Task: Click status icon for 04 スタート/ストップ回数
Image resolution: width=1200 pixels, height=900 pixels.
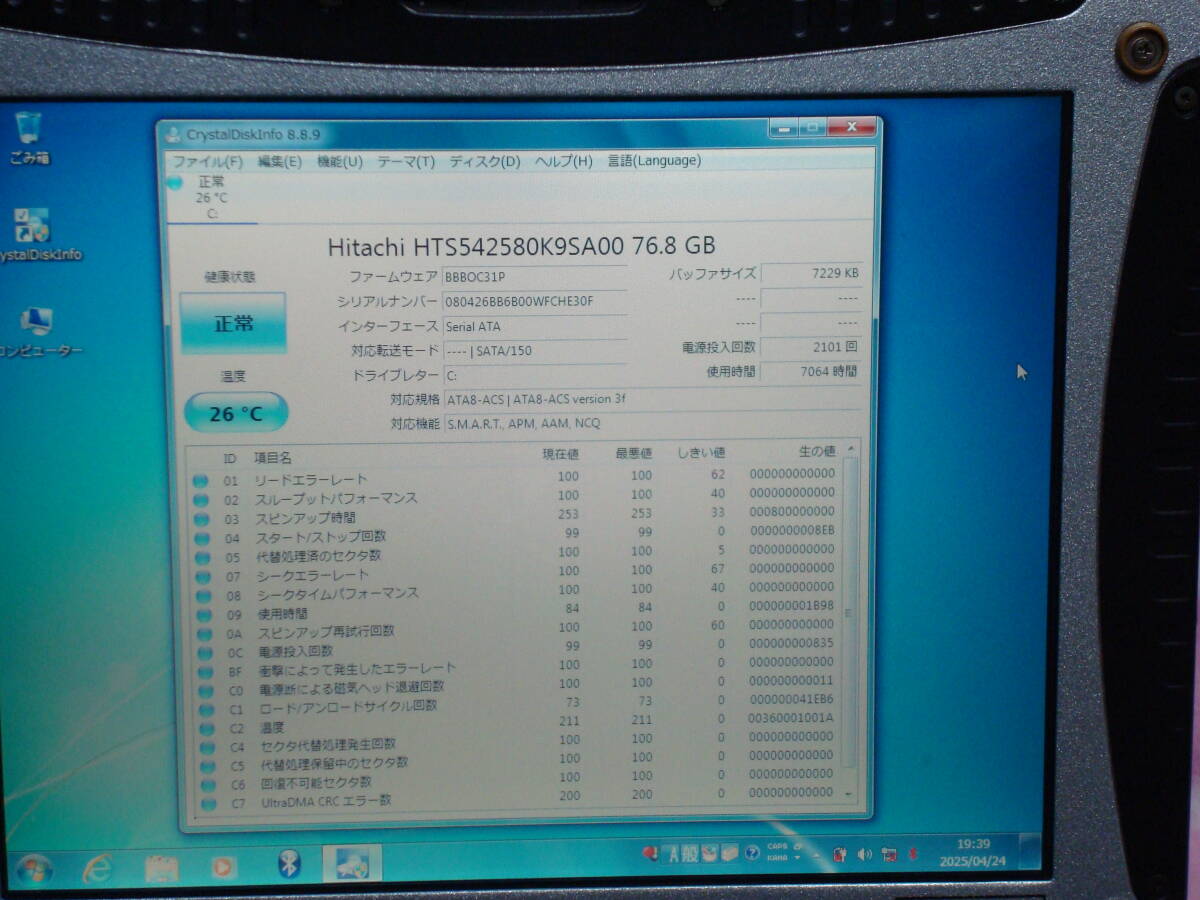Action: click(203, 538)
